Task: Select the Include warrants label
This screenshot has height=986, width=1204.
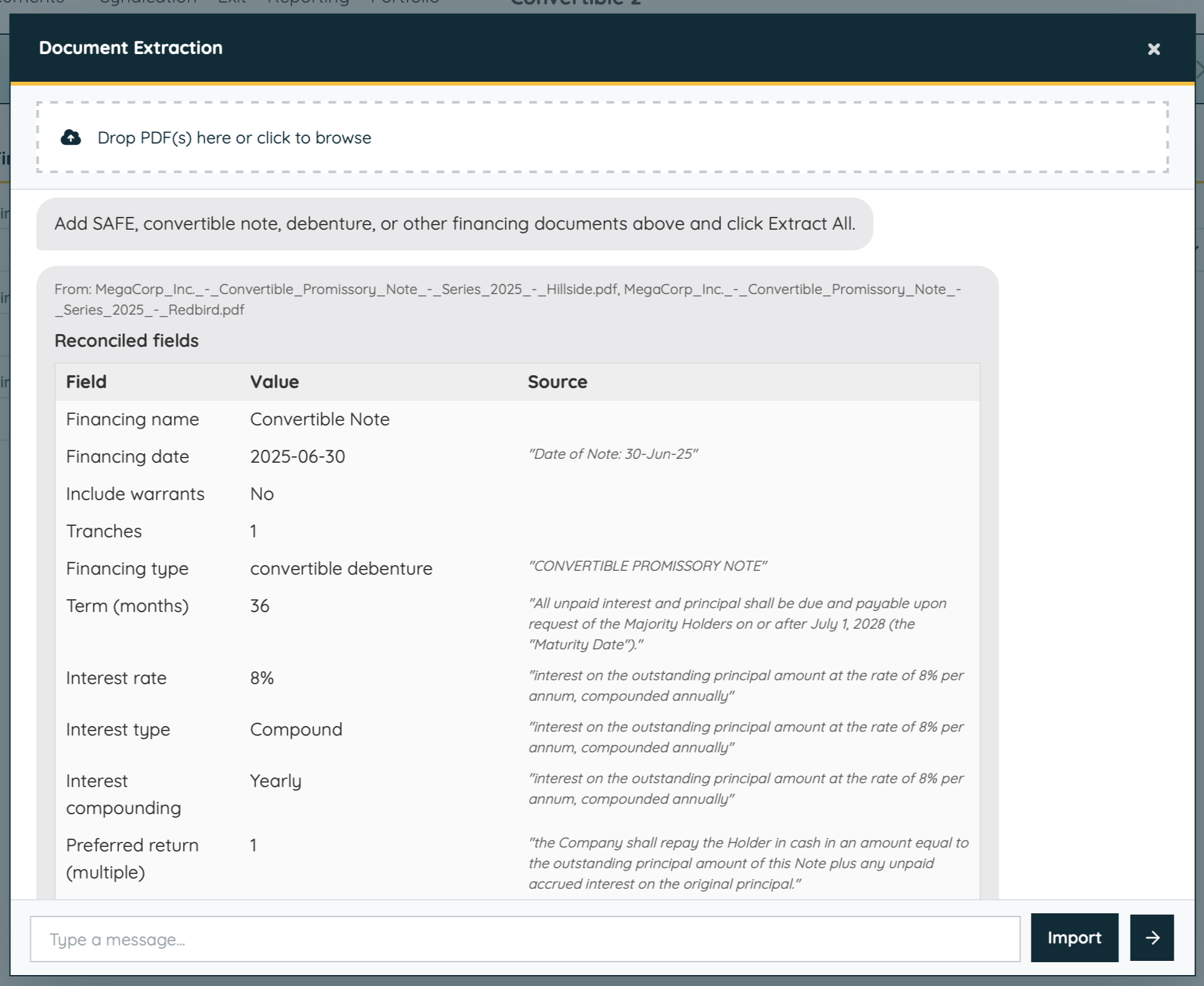Action: (135, 494)
